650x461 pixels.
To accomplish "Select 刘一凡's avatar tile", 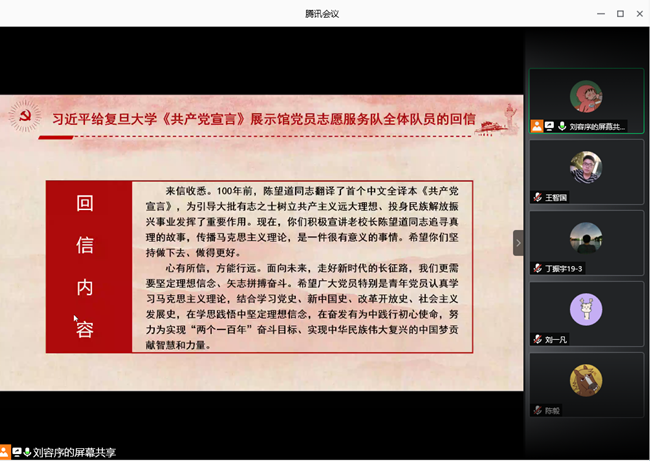I will (586, 309).
